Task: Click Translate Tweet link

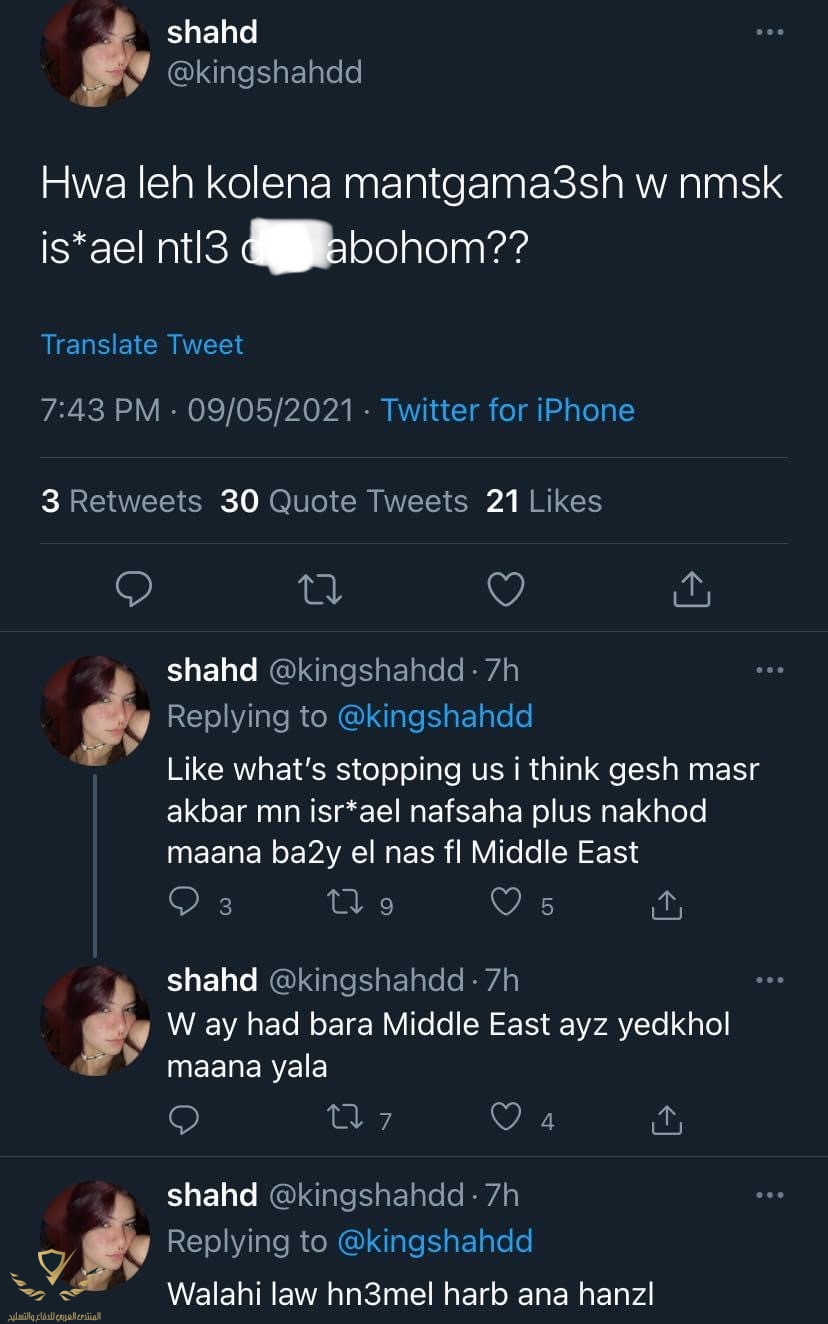Action: (142, 345)
